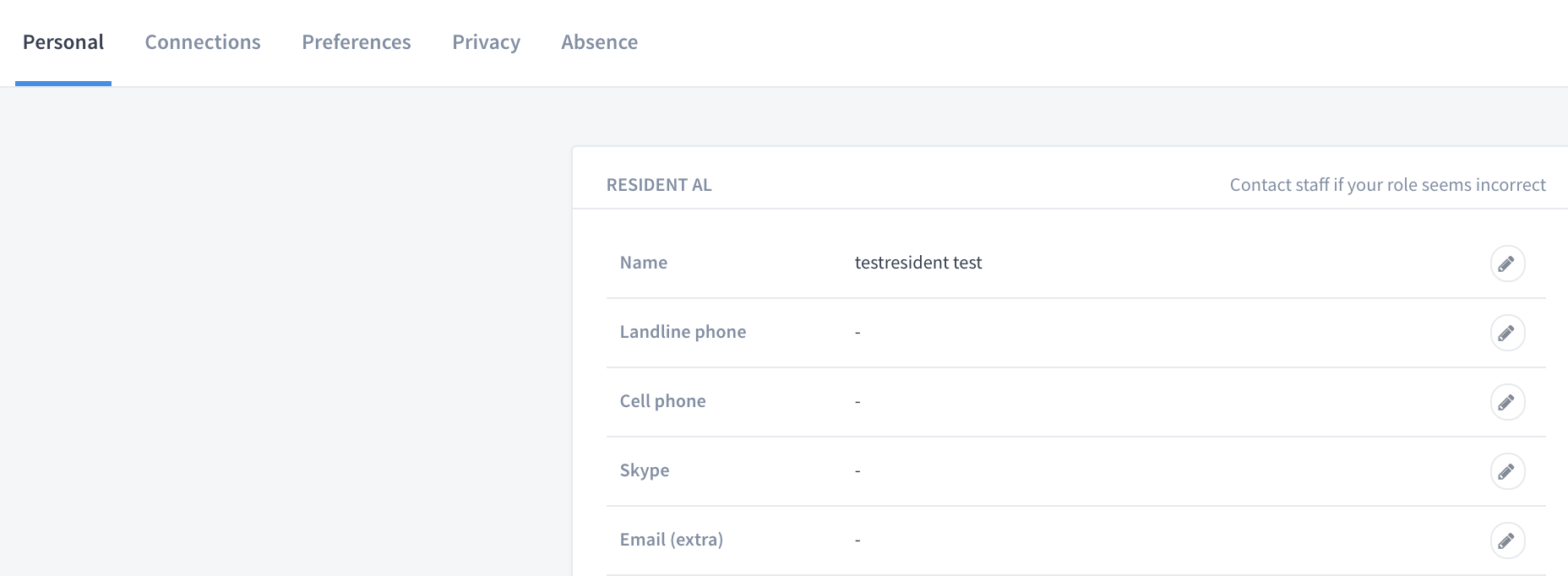Edit the Email (extra) field
This screenshot has height=576, width=1568.
(x=1507, y=541)
